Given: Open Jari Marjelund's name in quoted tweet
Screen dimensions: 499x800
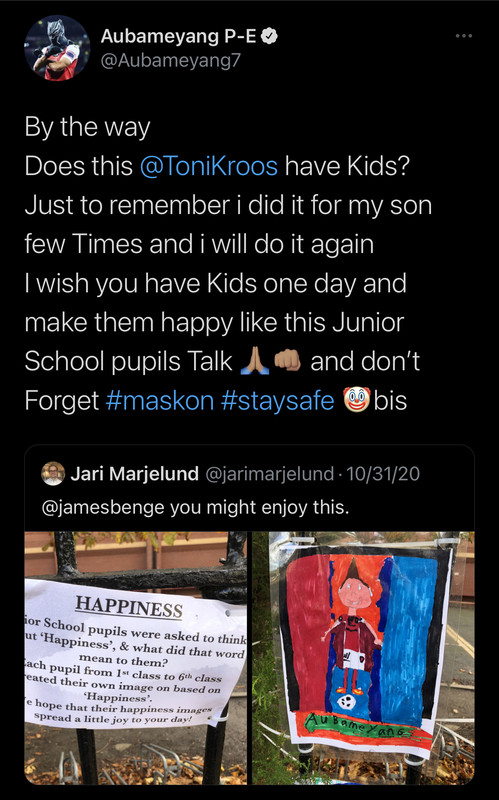Looking at the screenshot, I should 135,473.
